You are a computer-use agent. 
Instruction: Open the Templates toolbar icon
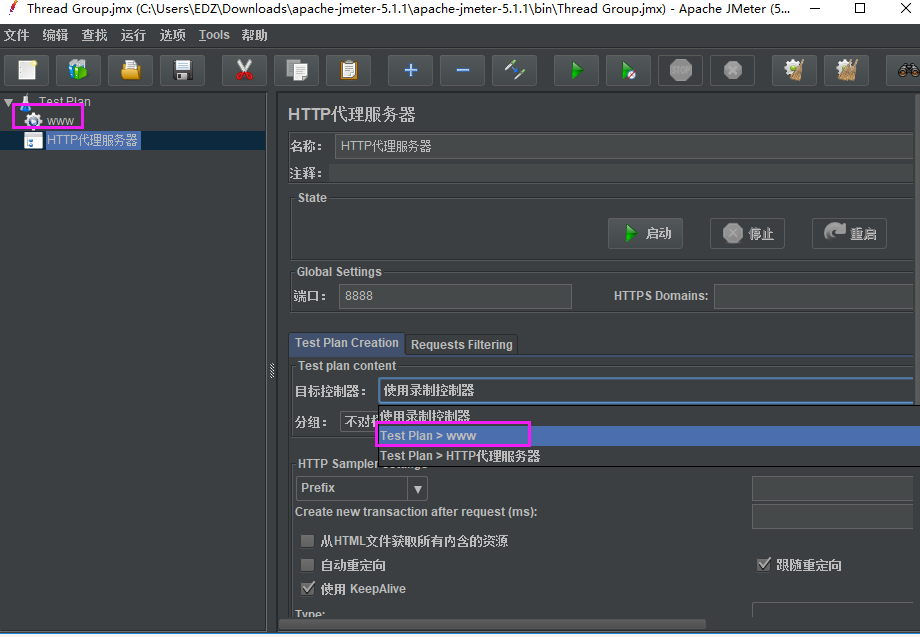point(78,70)
